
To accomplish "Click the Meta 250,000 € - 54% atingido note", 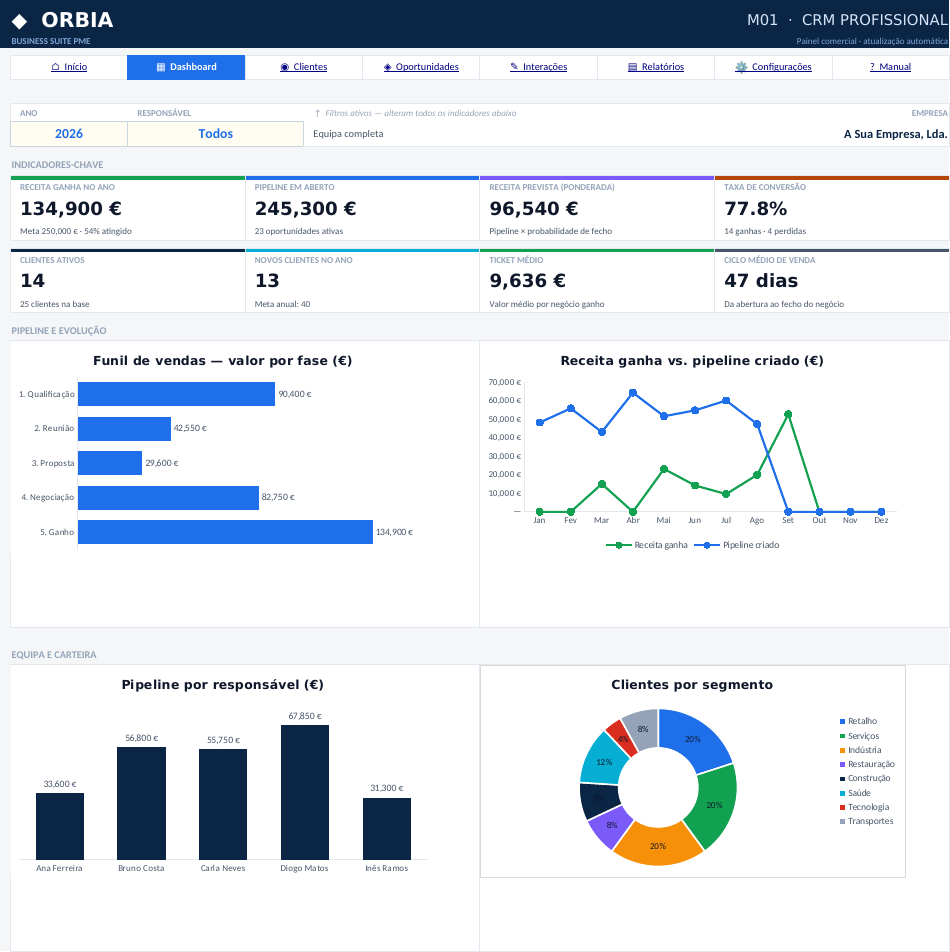I will pyautogui.click(x=76, y=231).
